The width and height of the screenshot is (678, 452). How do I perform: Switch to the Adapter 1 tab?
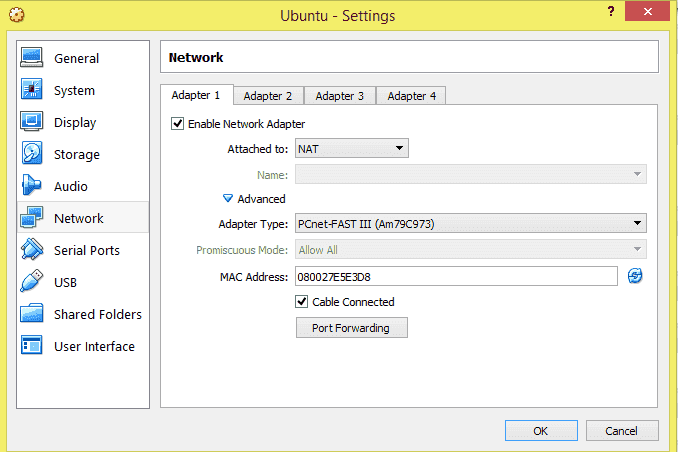196,95
